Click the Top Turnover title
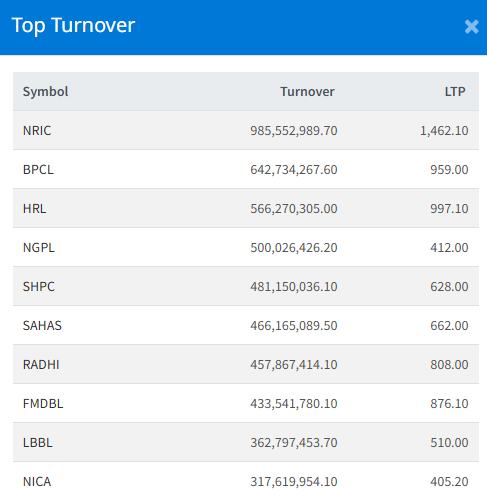The width and height of the screenshot is (487, 495). pos(73,26)
